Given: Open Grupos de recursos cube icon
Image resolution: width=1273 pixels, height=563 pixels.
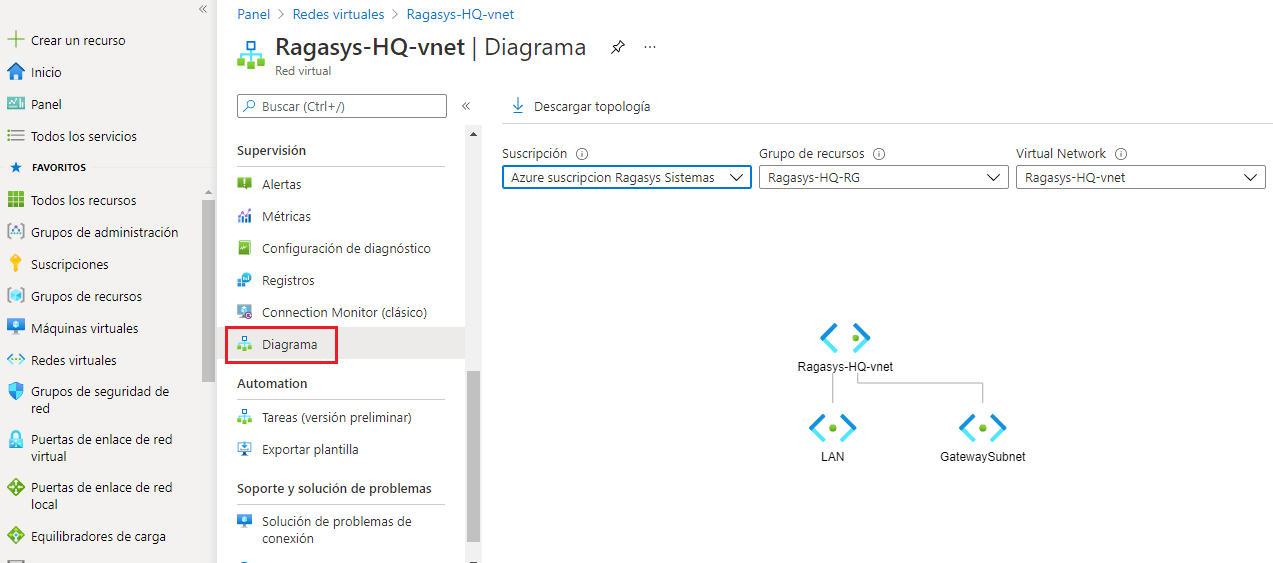Looking at the screenshot, I should 15,296.
